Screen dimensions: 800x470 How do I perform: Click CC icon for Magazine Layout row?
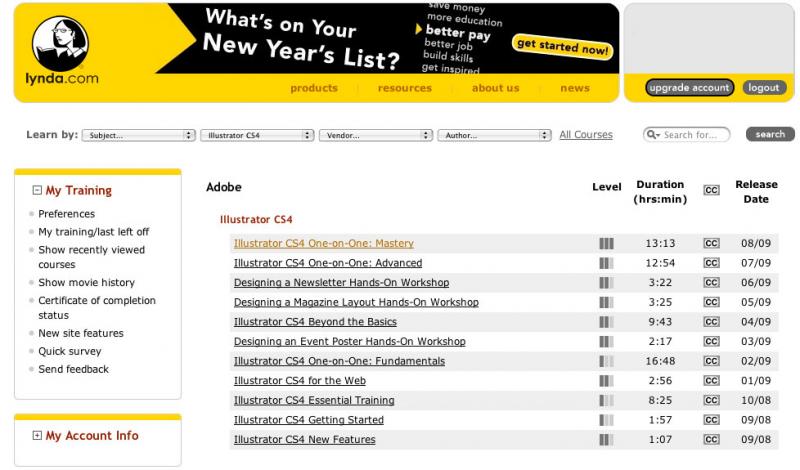pyautogui.click(x=711, y=302)
